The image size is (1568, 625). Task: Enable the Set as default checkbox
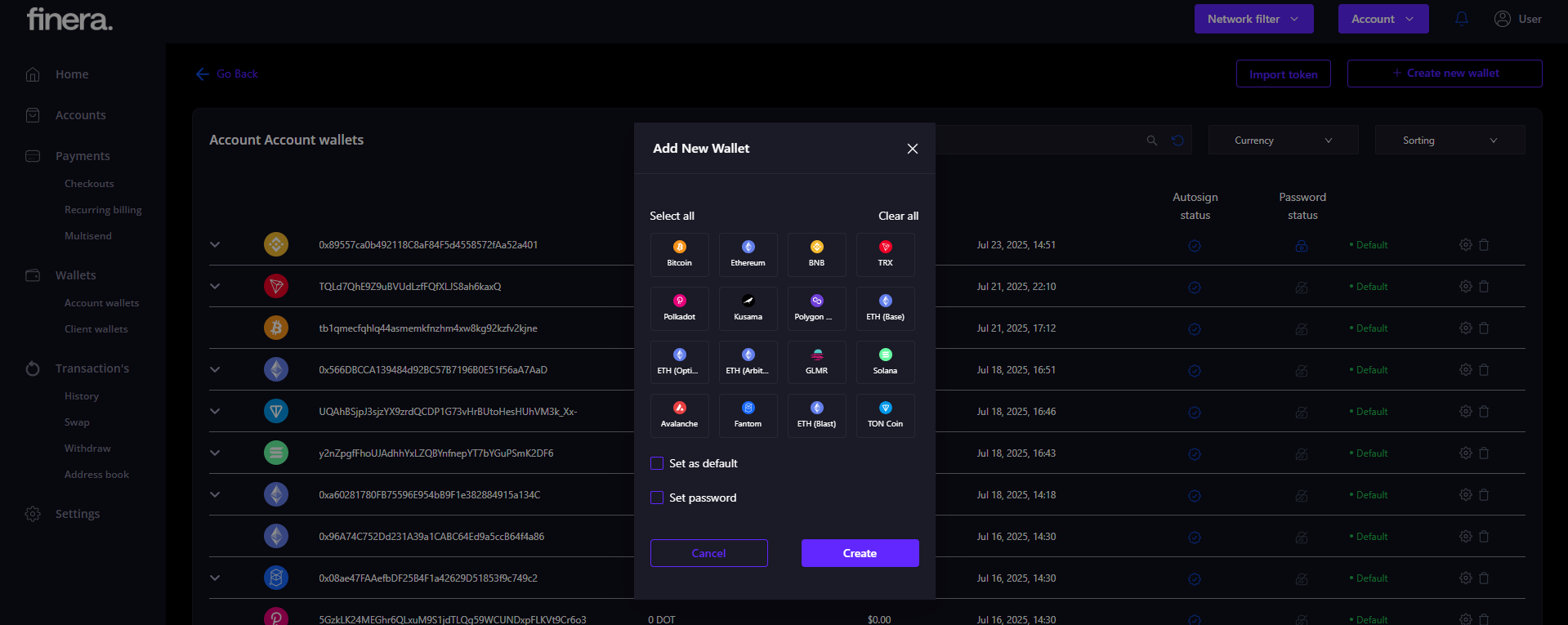tap(657, 463)
